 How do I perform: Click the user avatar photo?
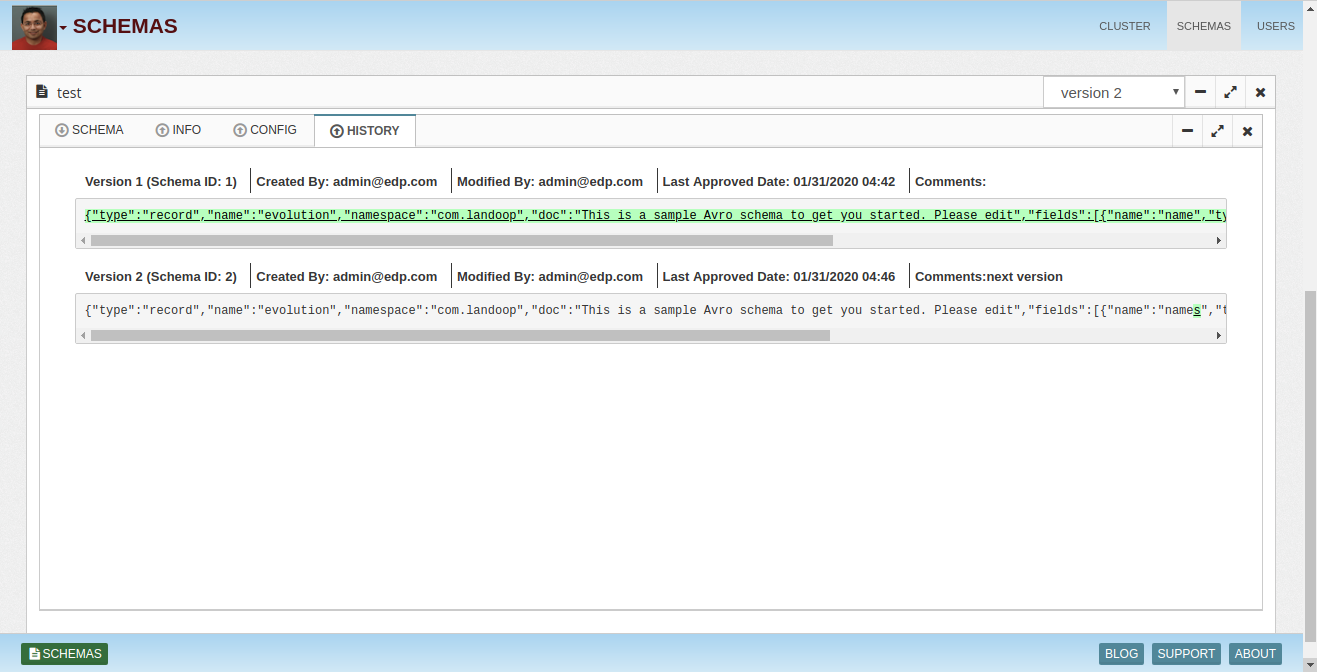click(x=34, y=27)
